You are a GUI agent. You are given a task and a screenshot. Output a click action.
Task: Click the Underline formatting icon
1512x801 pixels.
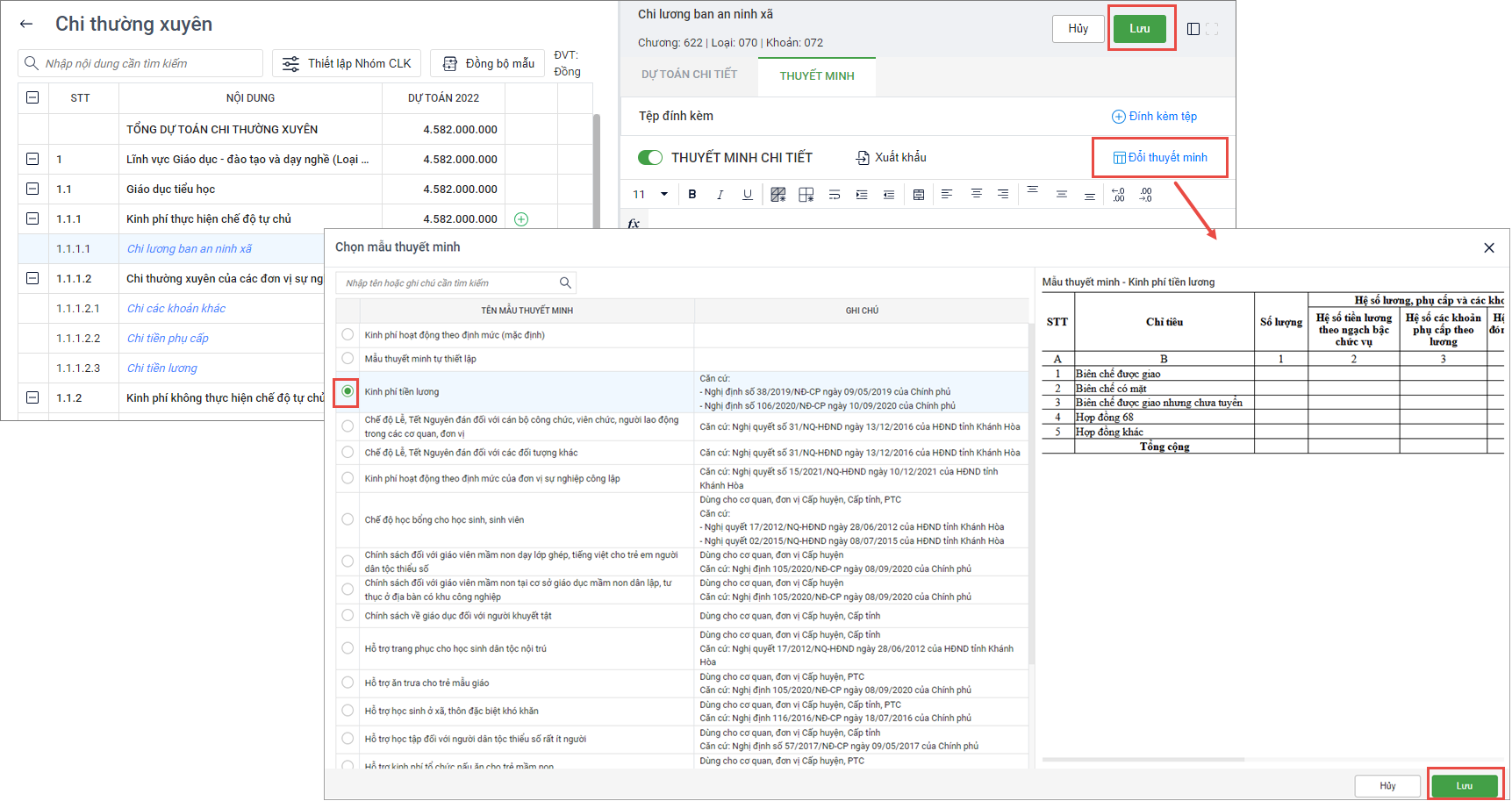(x=747, y=195)
